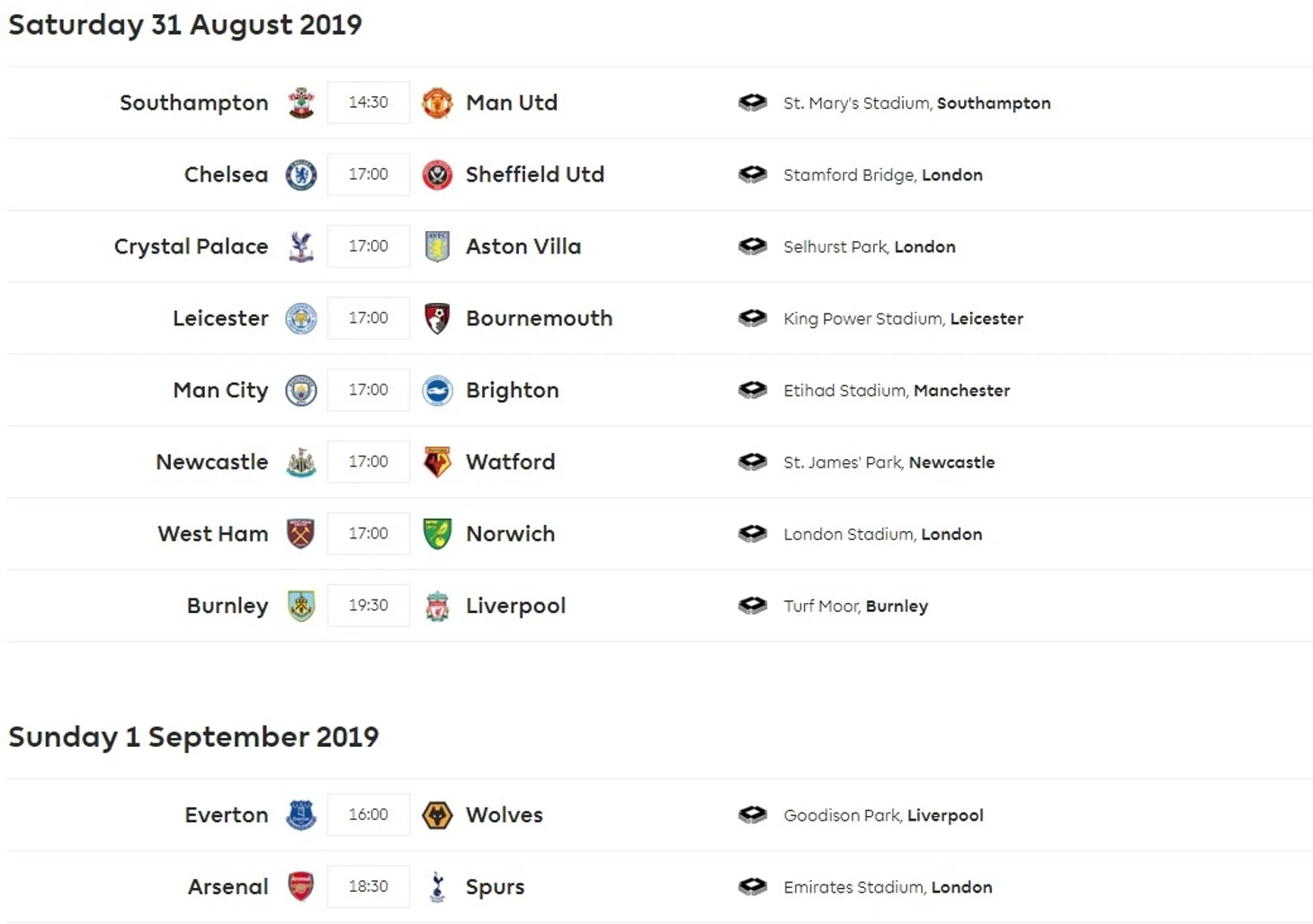
Task: Click the Arsenal club crest
Action: pyautogui.click(x=301, y=887)
